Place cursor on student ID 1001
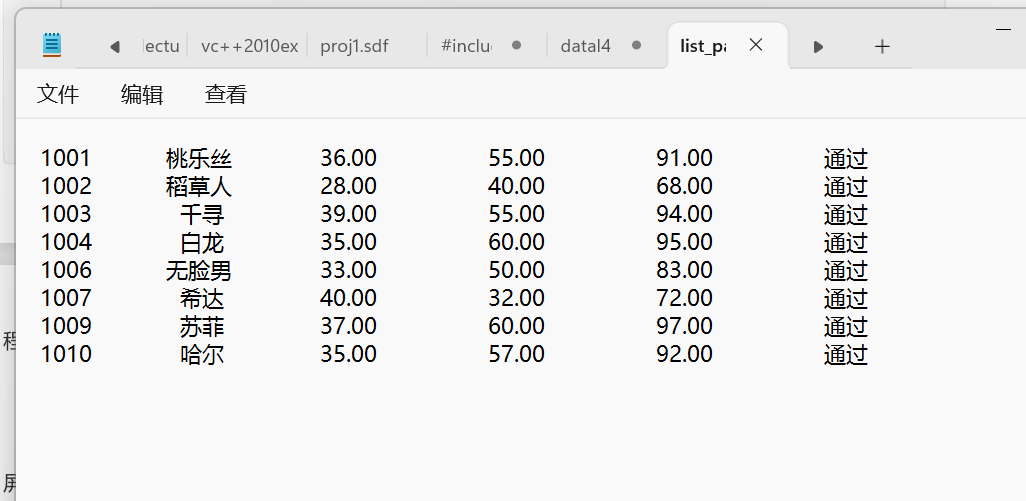The width and height of the screenshot is (1026, 501). coord(66,158)
